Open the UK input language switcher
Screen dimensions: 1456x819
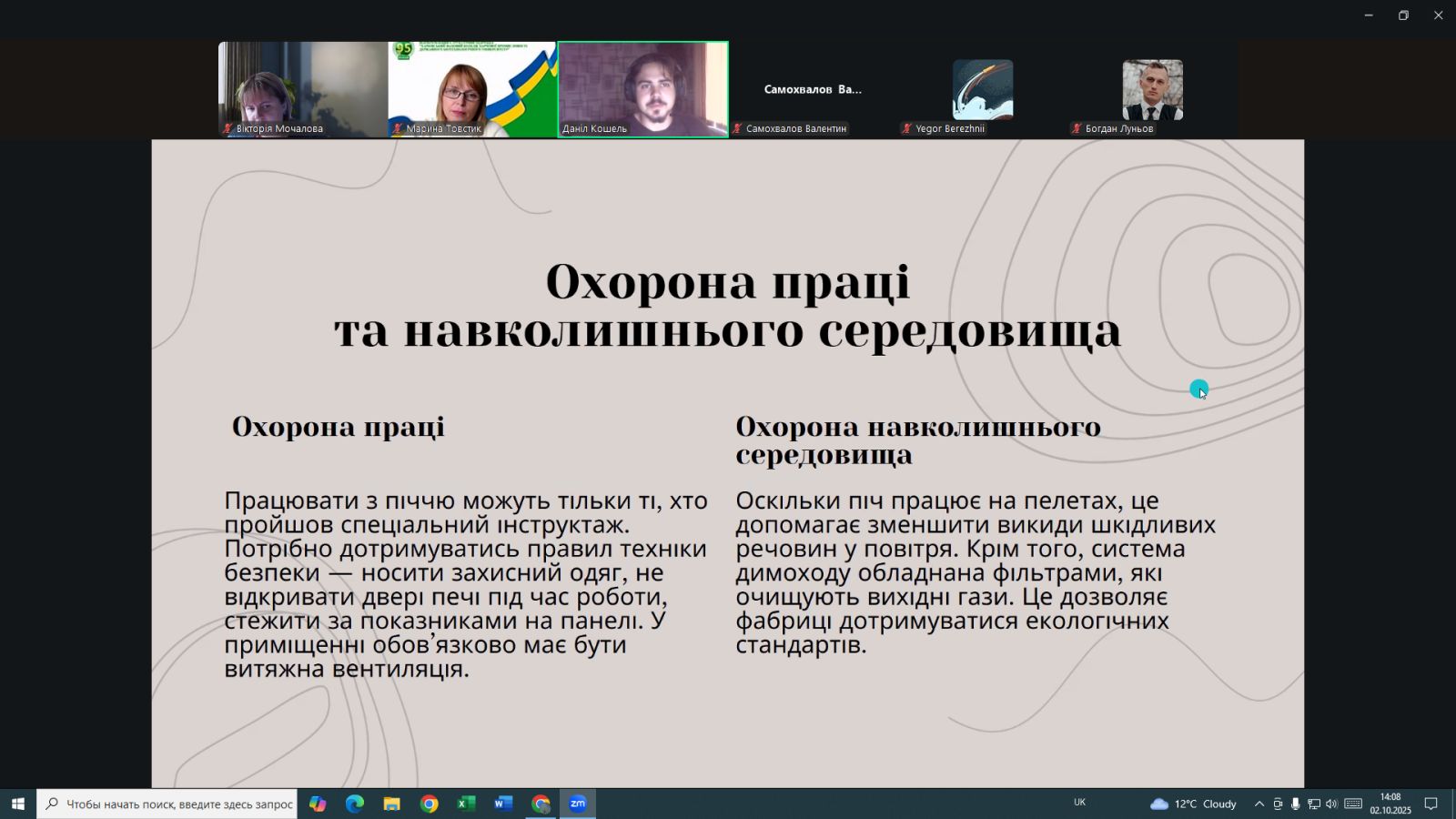click(1079, 803)
